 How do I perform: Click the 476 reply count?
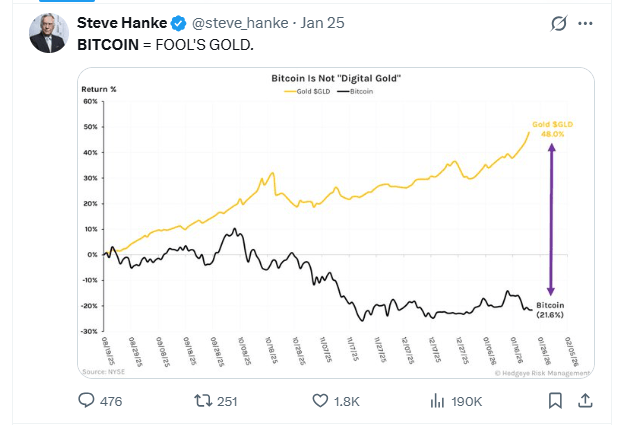[111, 401]
